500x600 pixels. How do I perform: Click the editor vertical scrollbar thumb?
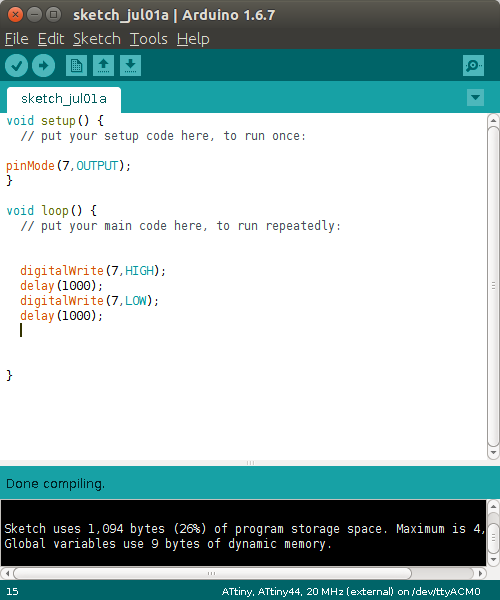[x=493, y=286]
